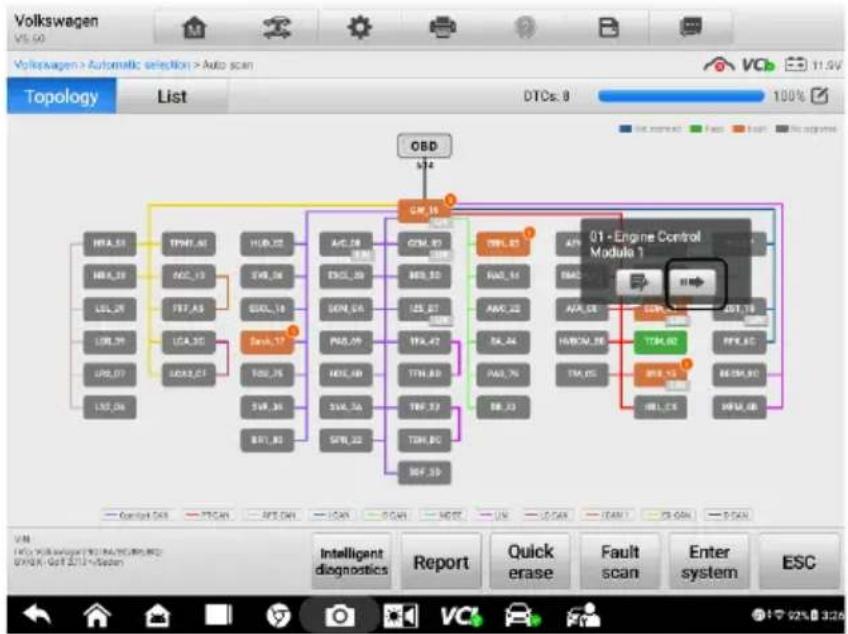Open the VCI manager icon in bottom bar
Viewport: 848px width, 634px height.
click(x=461, y=616)
